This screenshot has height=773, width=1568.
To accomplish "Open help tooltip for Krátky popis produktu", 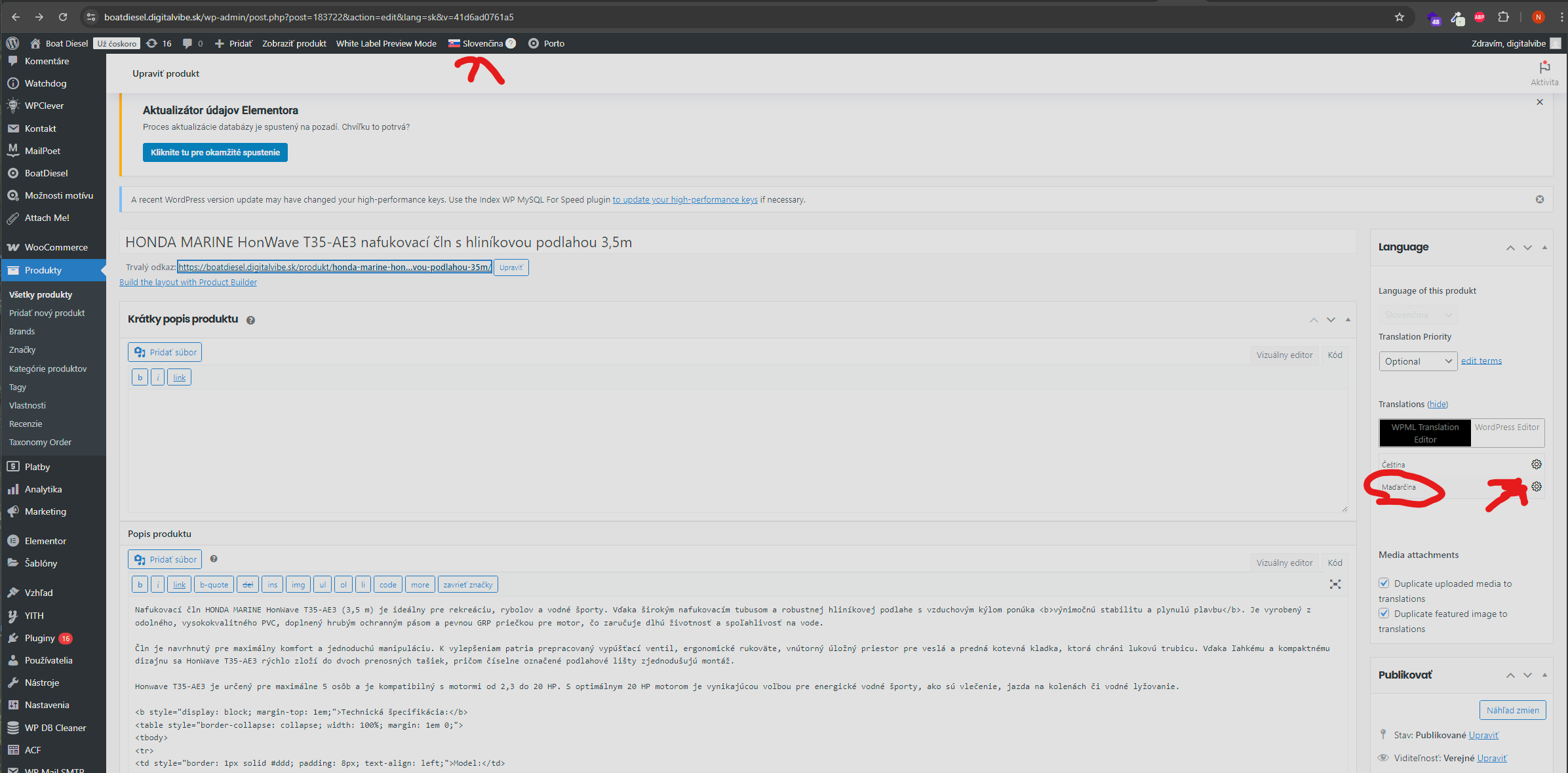I will [x=250, y=320].
